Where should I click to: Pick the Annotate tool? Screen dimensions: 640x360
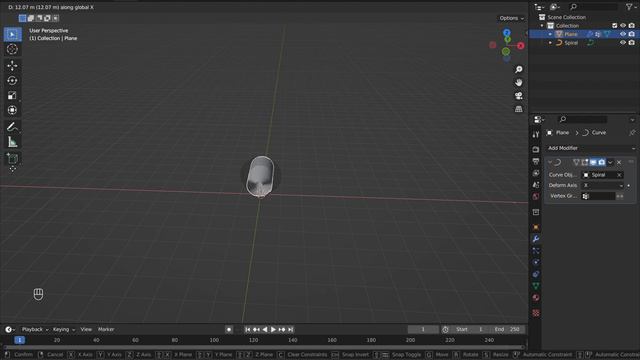coord(12,127)
